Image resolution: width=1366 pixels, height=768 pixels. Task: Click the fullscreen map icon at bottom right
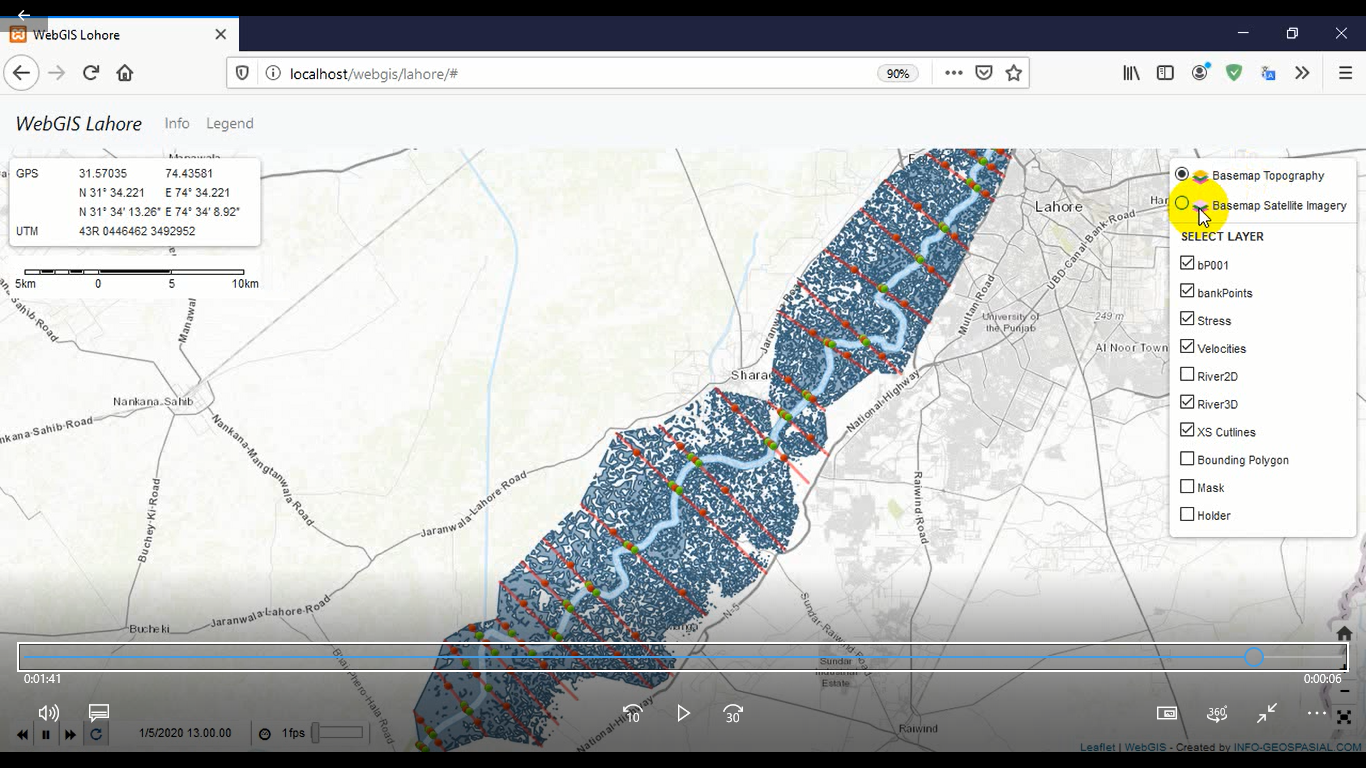[x=1344, y=717]
